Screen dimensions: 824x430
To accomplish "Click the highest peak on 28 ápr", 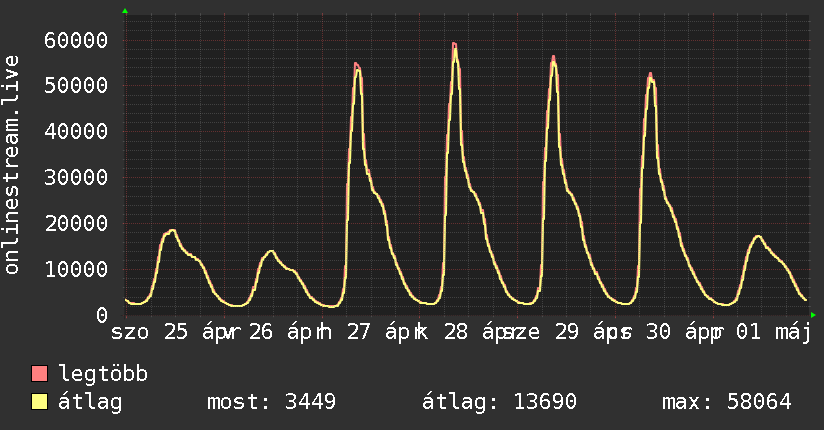I will coord(455,44).
